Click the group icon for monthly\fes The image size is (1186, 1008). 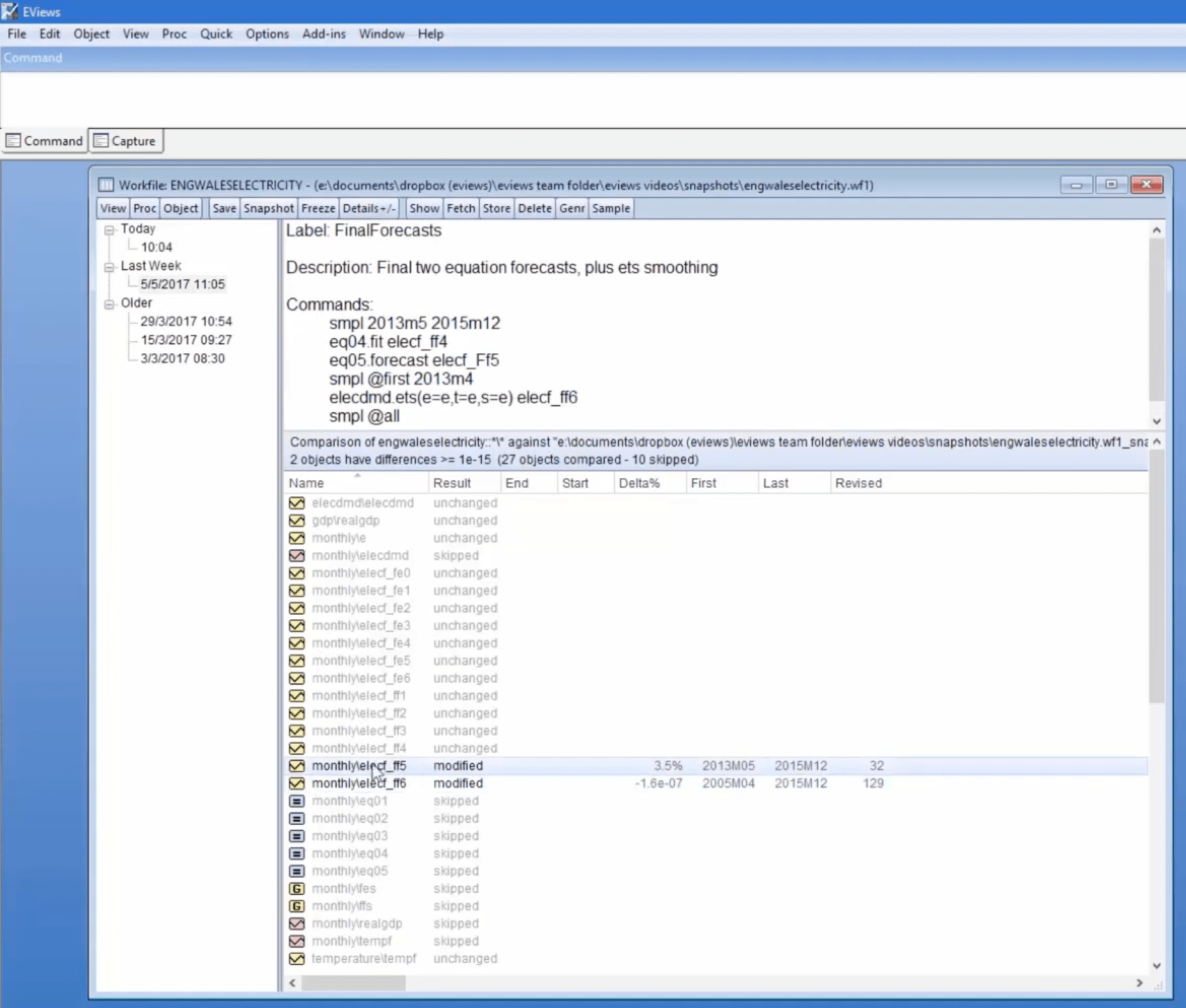[x=296, y=888]
